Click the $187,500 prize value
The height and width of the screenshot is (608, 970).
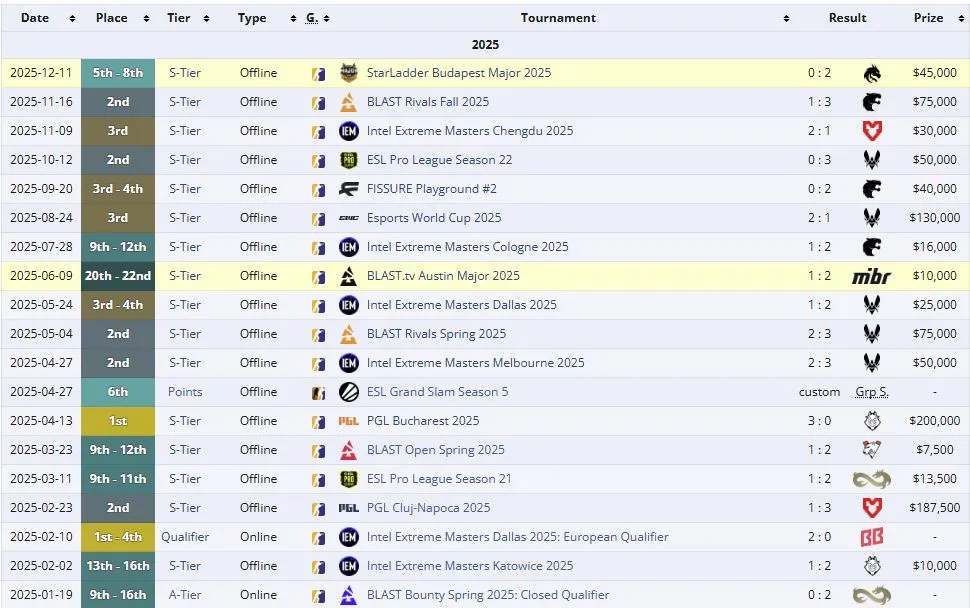tap(934, 508)
